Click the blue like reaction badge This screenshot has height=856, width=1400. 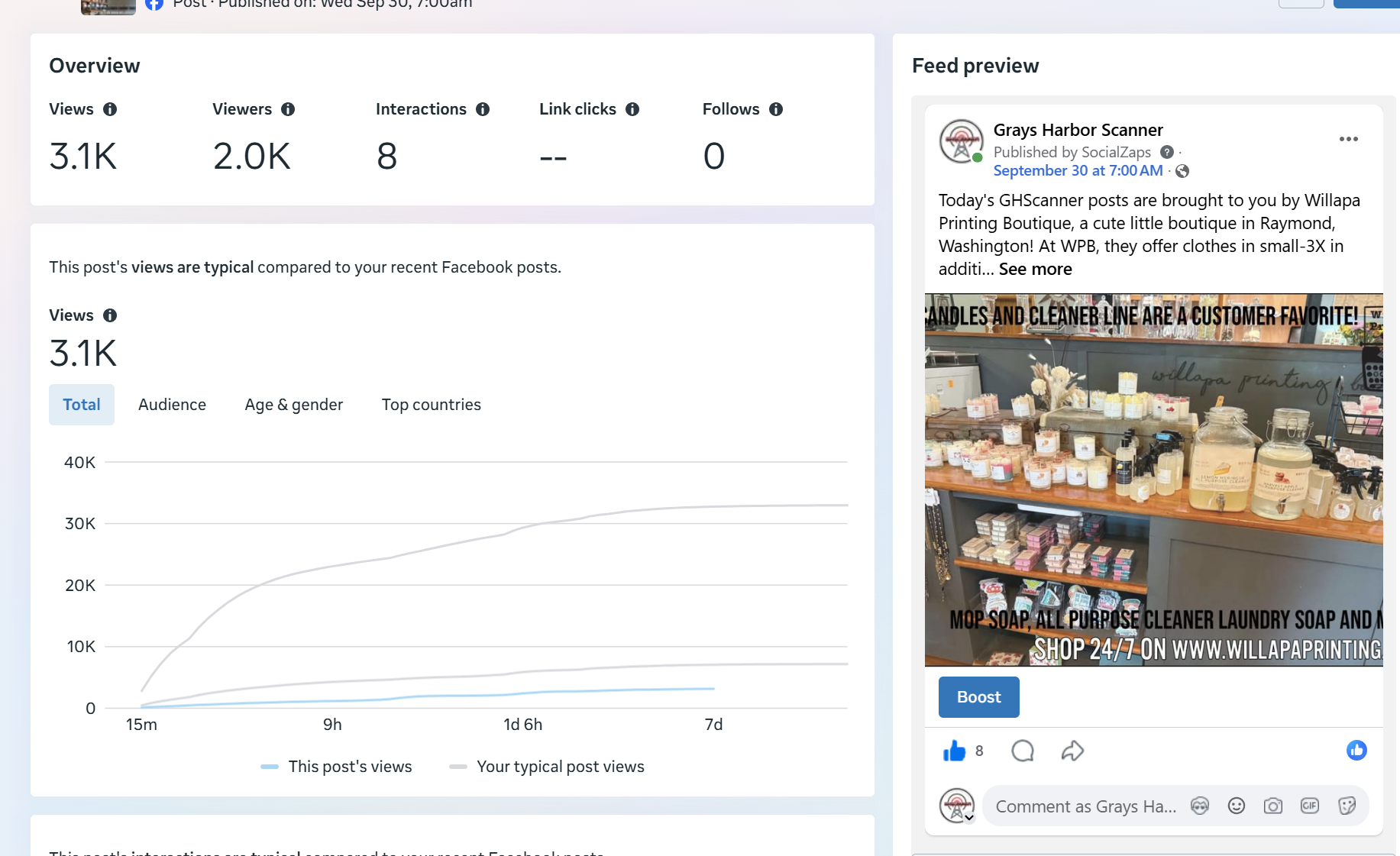coord(1356,751)
